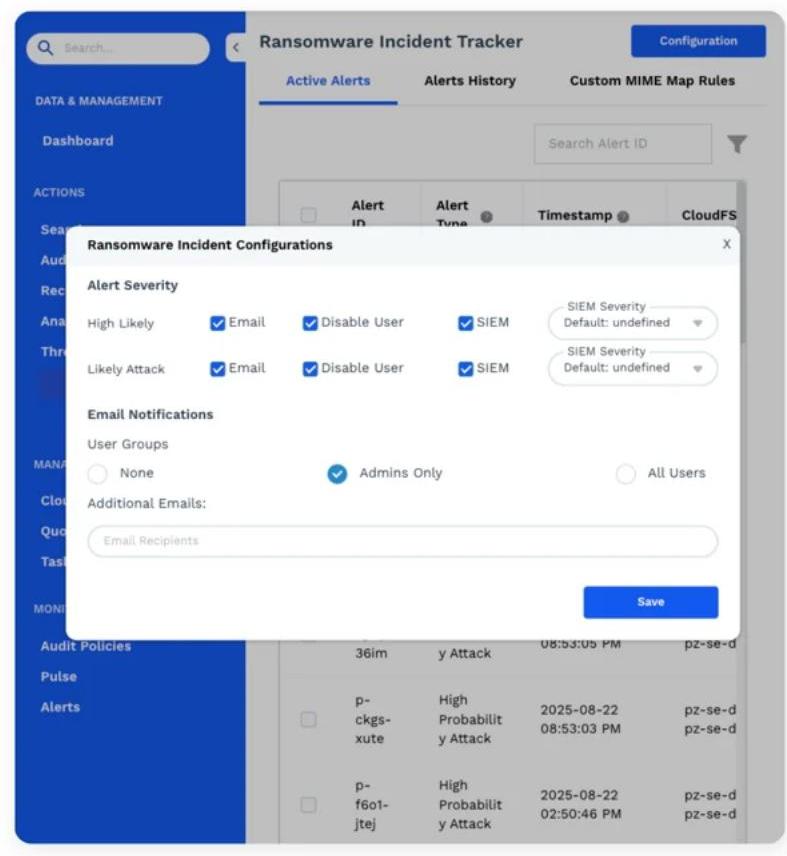Open SIEM Severity dropdown for High Likely
Viewport: 787px width, 856px height.
633,323
